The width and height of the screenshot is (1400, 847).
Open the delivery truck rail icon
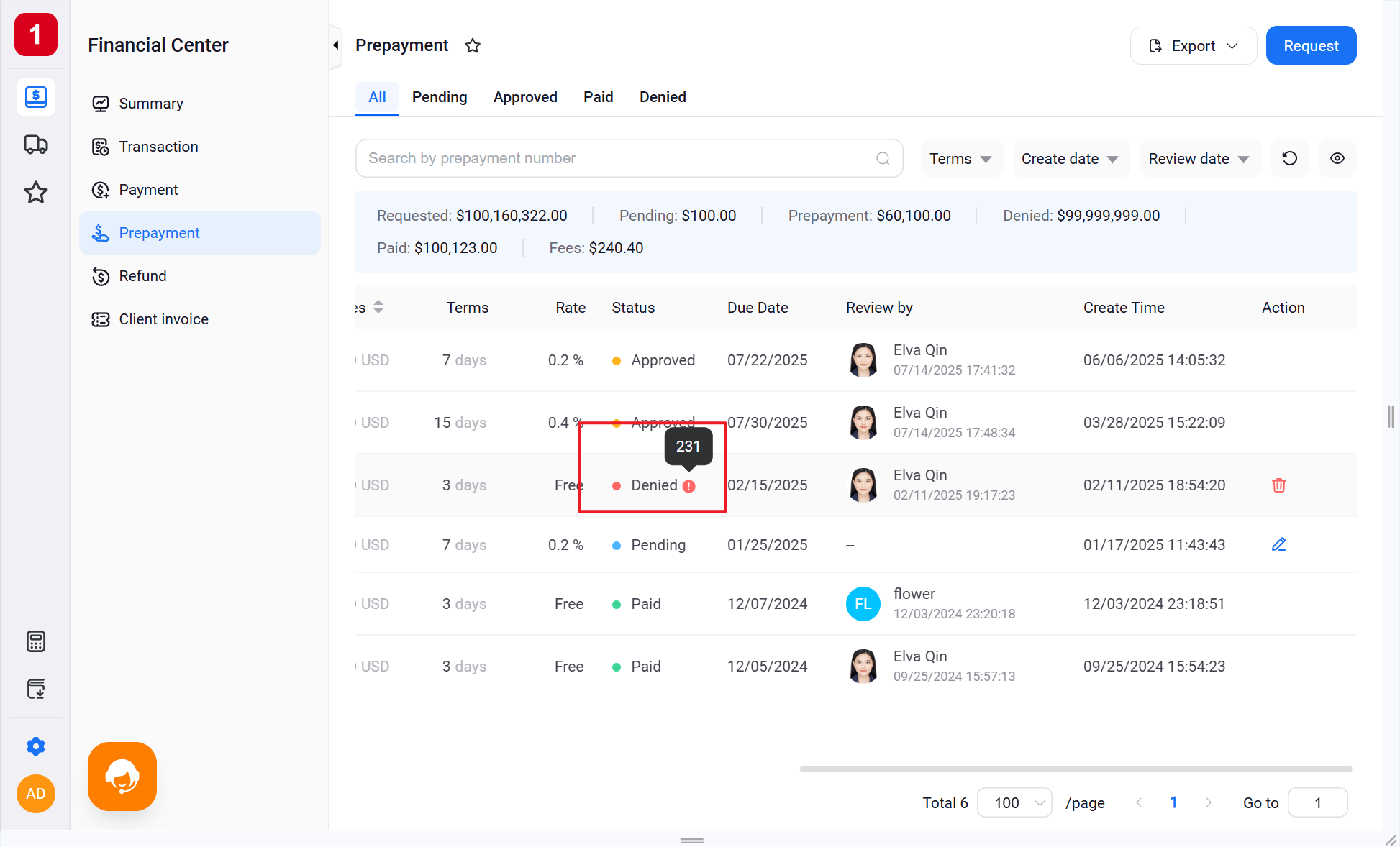coord(35,145)
